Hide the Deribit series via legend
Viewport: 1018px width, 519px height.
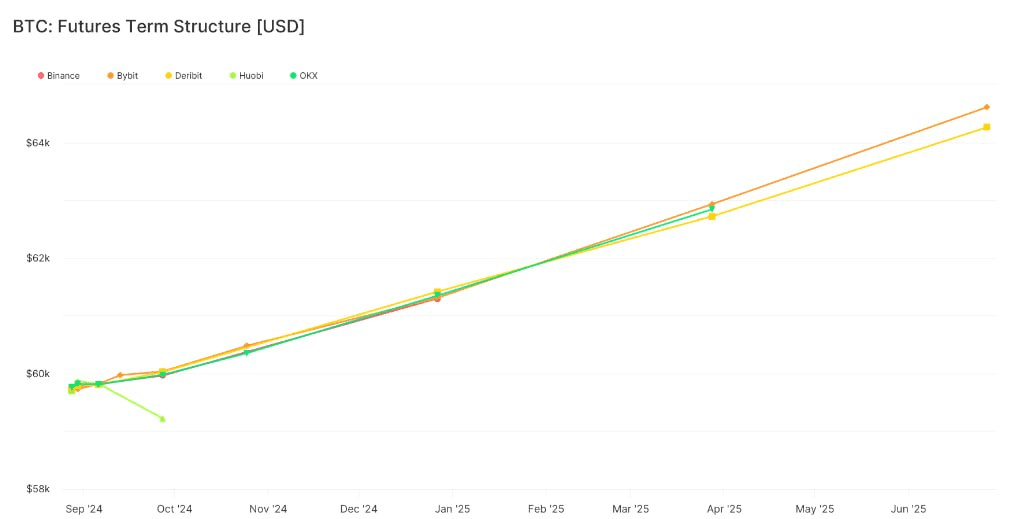[x=184, y=75]
